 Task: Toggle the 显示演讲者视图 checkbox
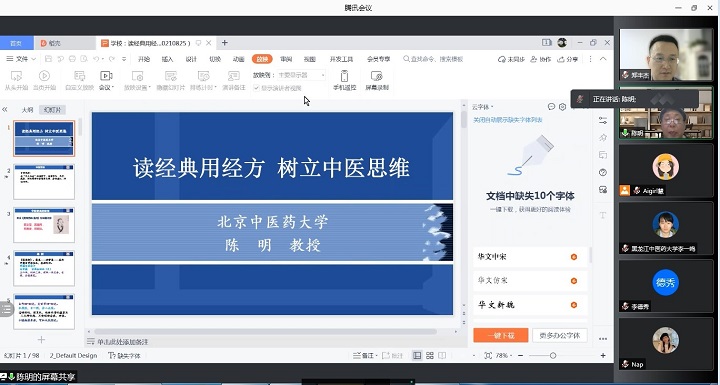click(256, 88)
